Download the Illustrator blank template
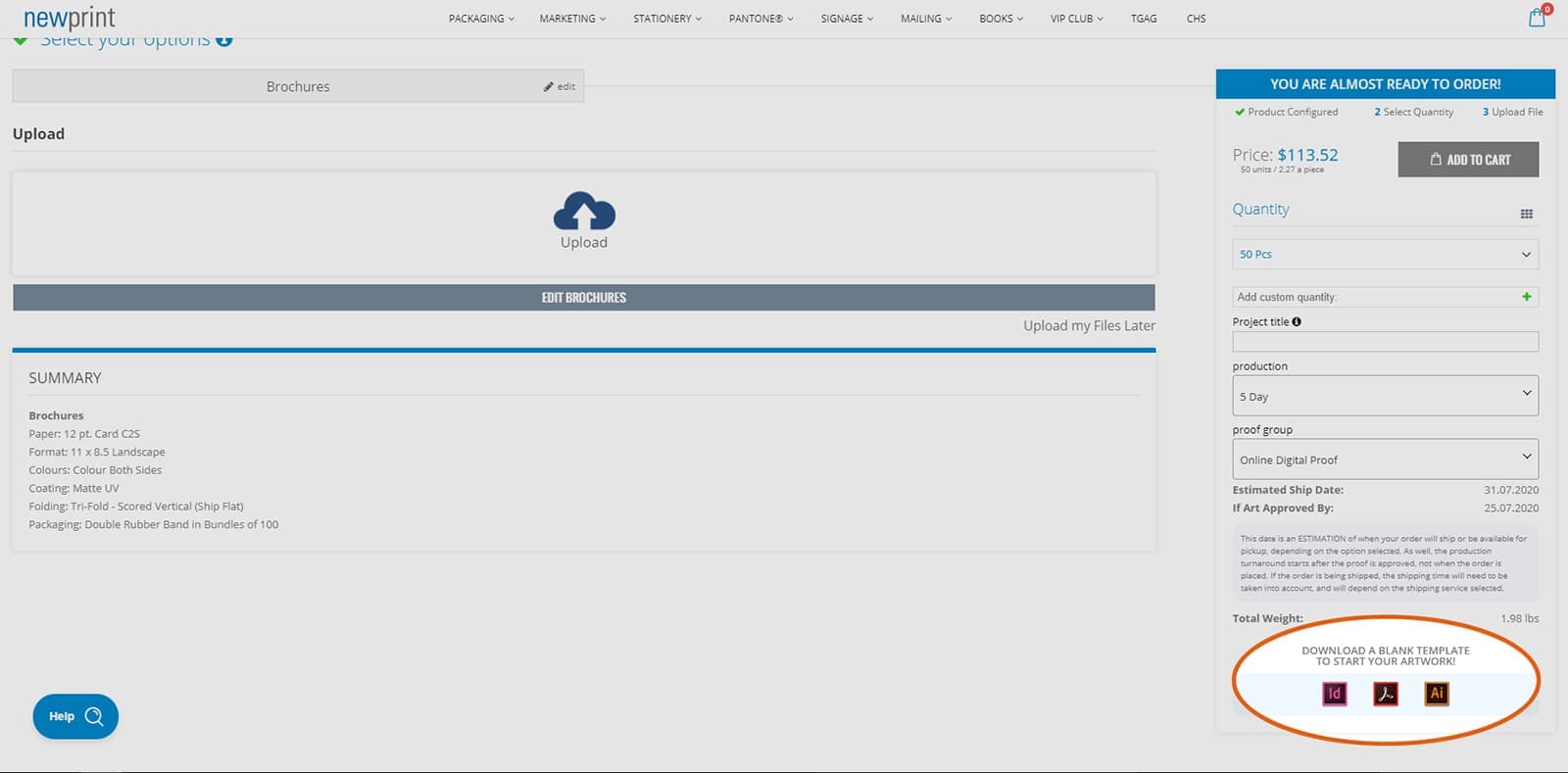 coord(1437,694)
